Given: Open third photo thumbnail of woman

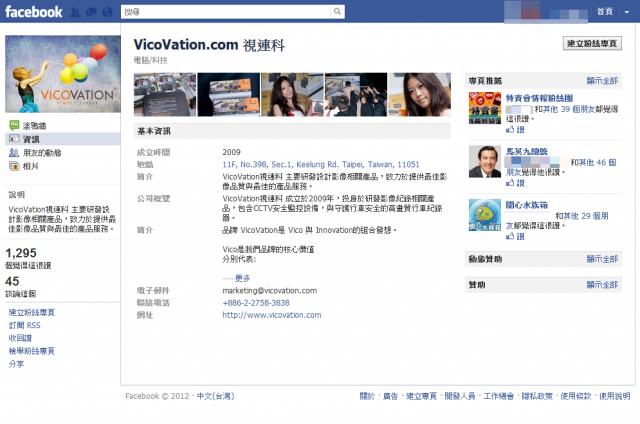Looking at the screenshot, I should [x=292, y=95].
